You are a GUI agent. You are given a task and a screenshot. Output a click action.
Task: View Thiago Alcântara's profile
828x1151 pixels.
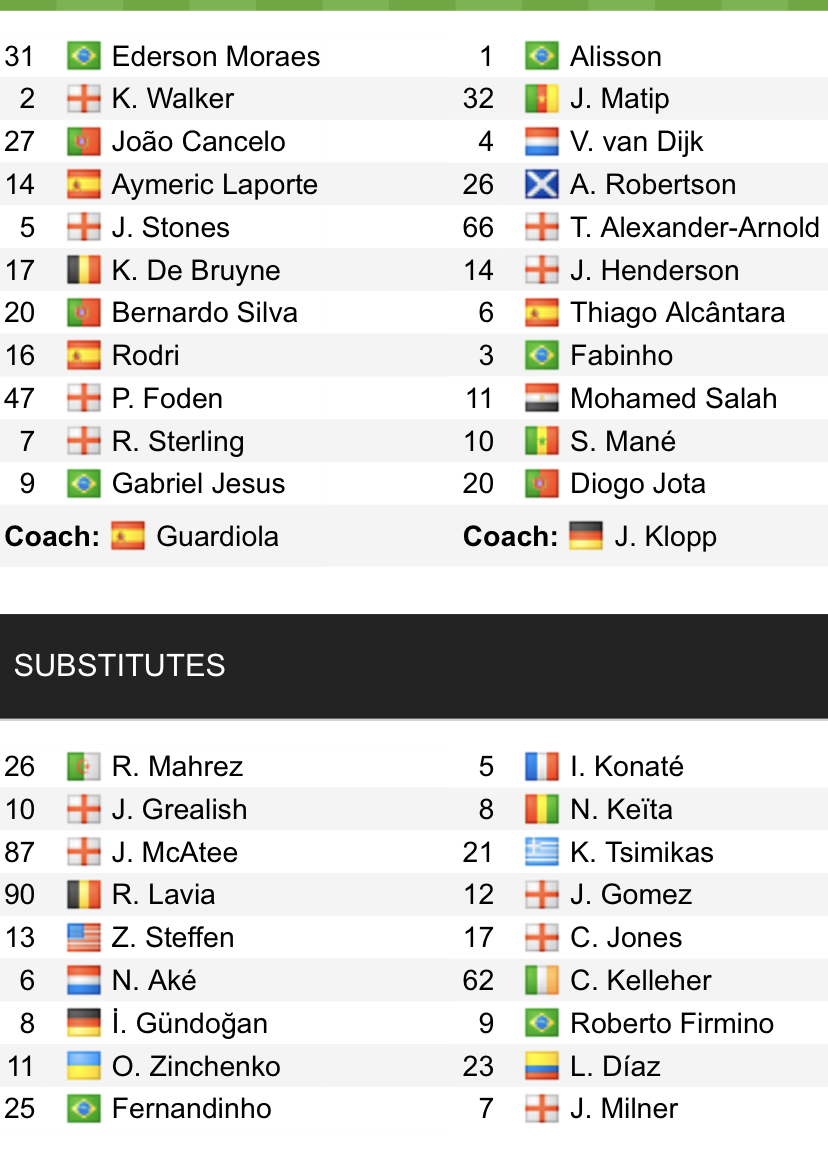pyautogui.click(x=677, y=313)
